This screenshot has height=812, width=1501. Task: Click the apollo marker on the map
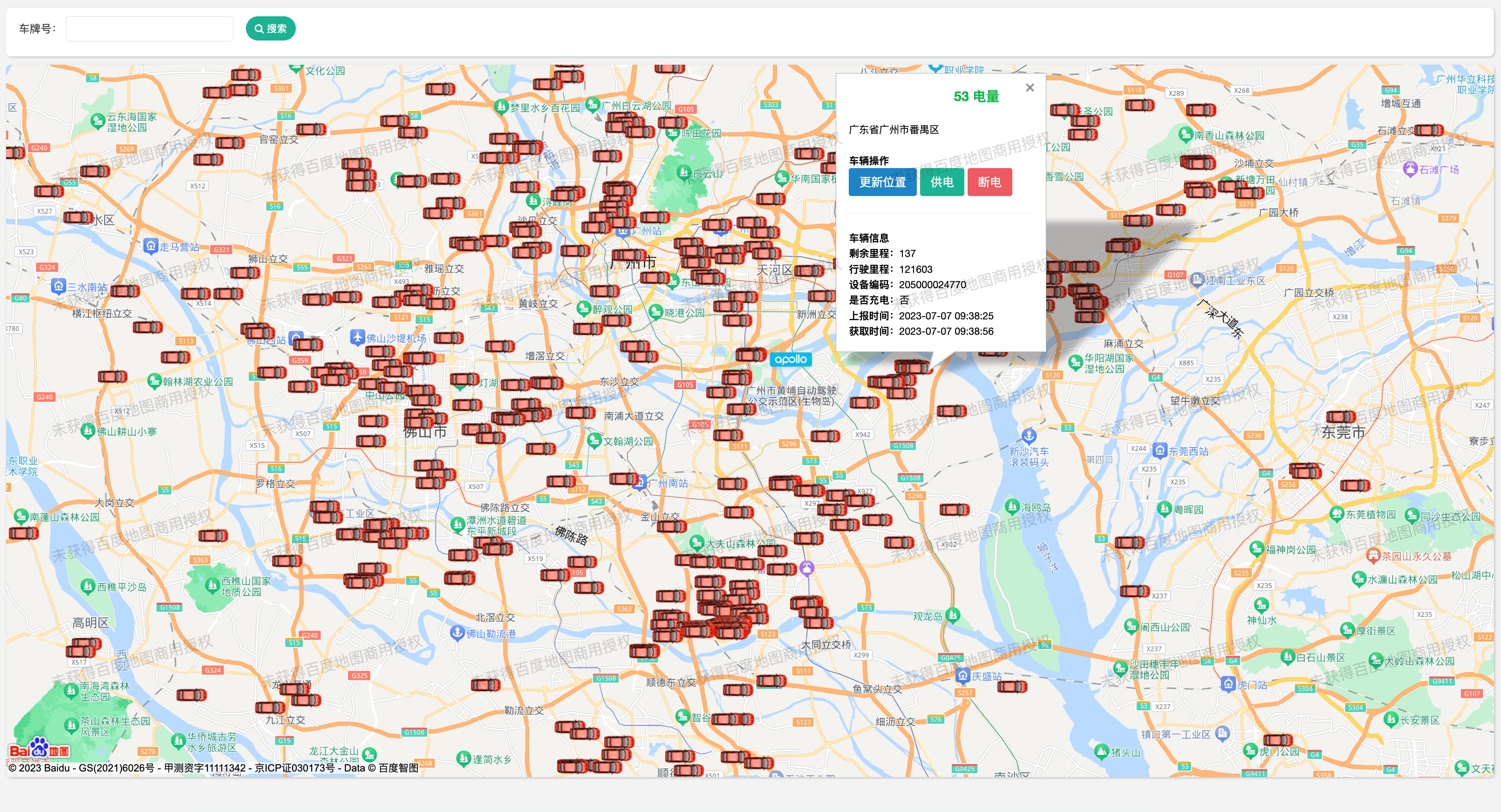coord(791,359)
